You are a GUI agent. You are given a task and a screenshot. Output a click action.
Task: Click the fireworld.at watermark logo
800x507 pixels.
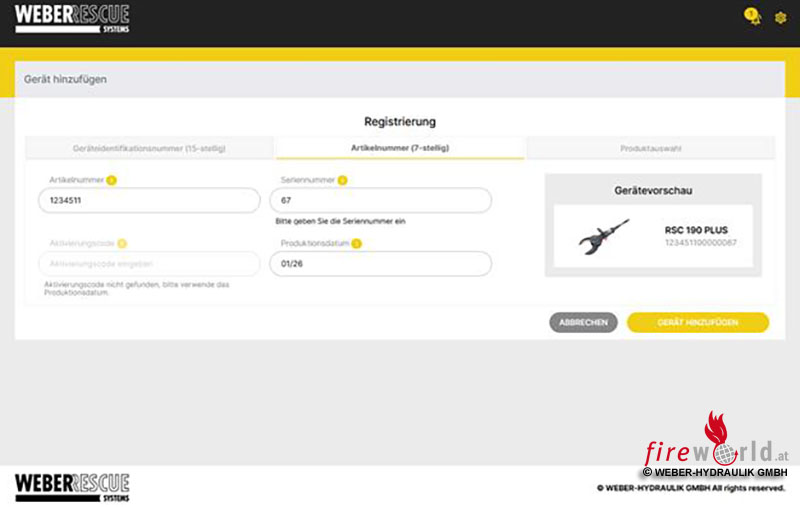pos(715,445)
